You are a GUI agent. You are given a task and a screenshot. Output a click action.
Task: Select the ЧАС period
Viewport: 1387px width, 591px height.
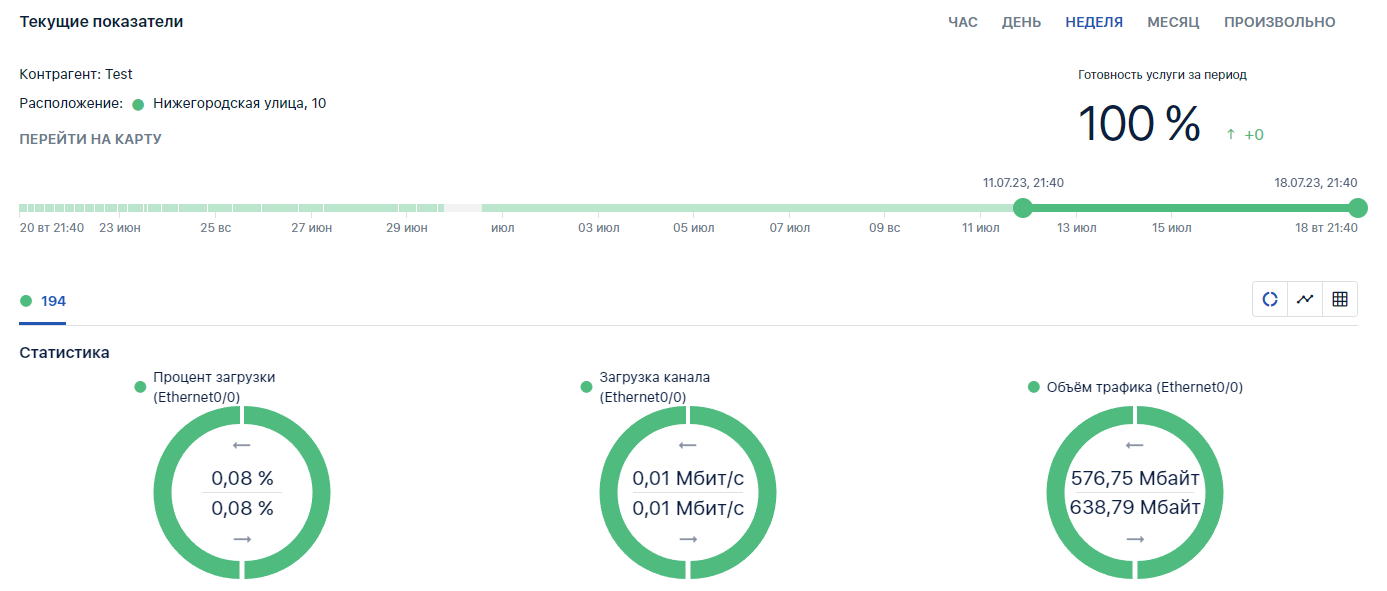(963, 22)
